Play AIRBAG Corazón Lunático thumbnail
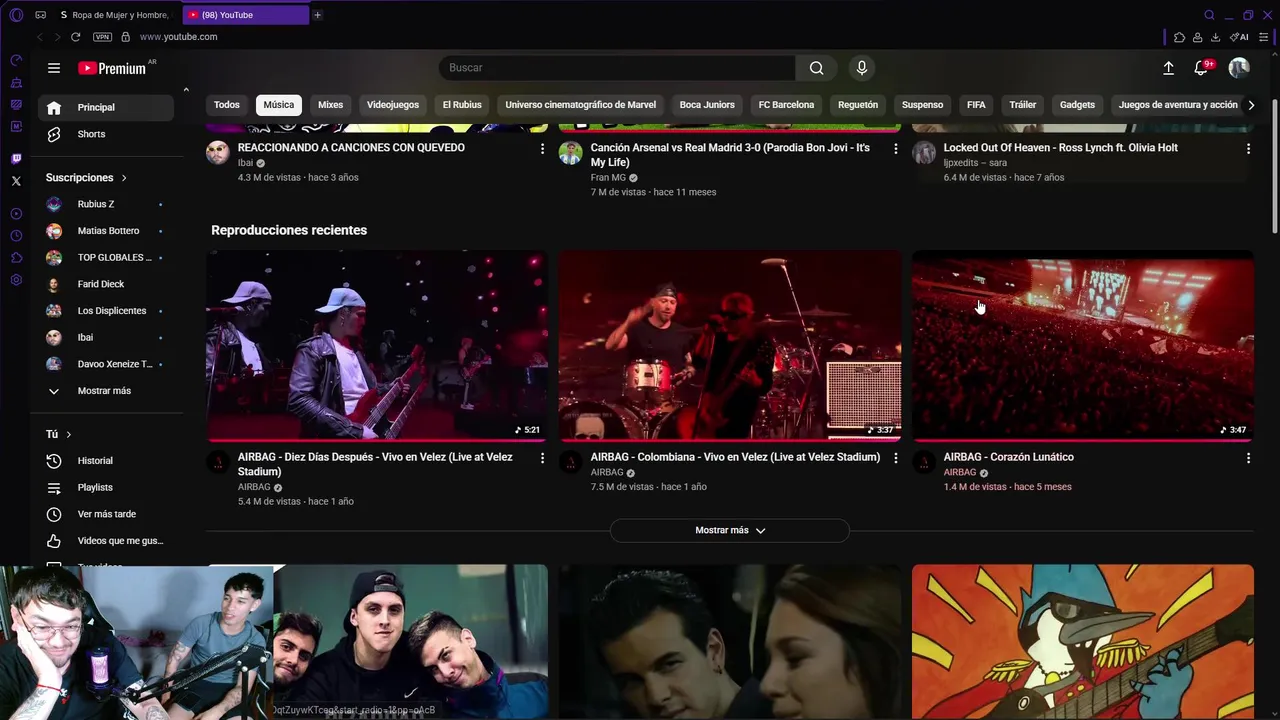 tap(1083, 346)
